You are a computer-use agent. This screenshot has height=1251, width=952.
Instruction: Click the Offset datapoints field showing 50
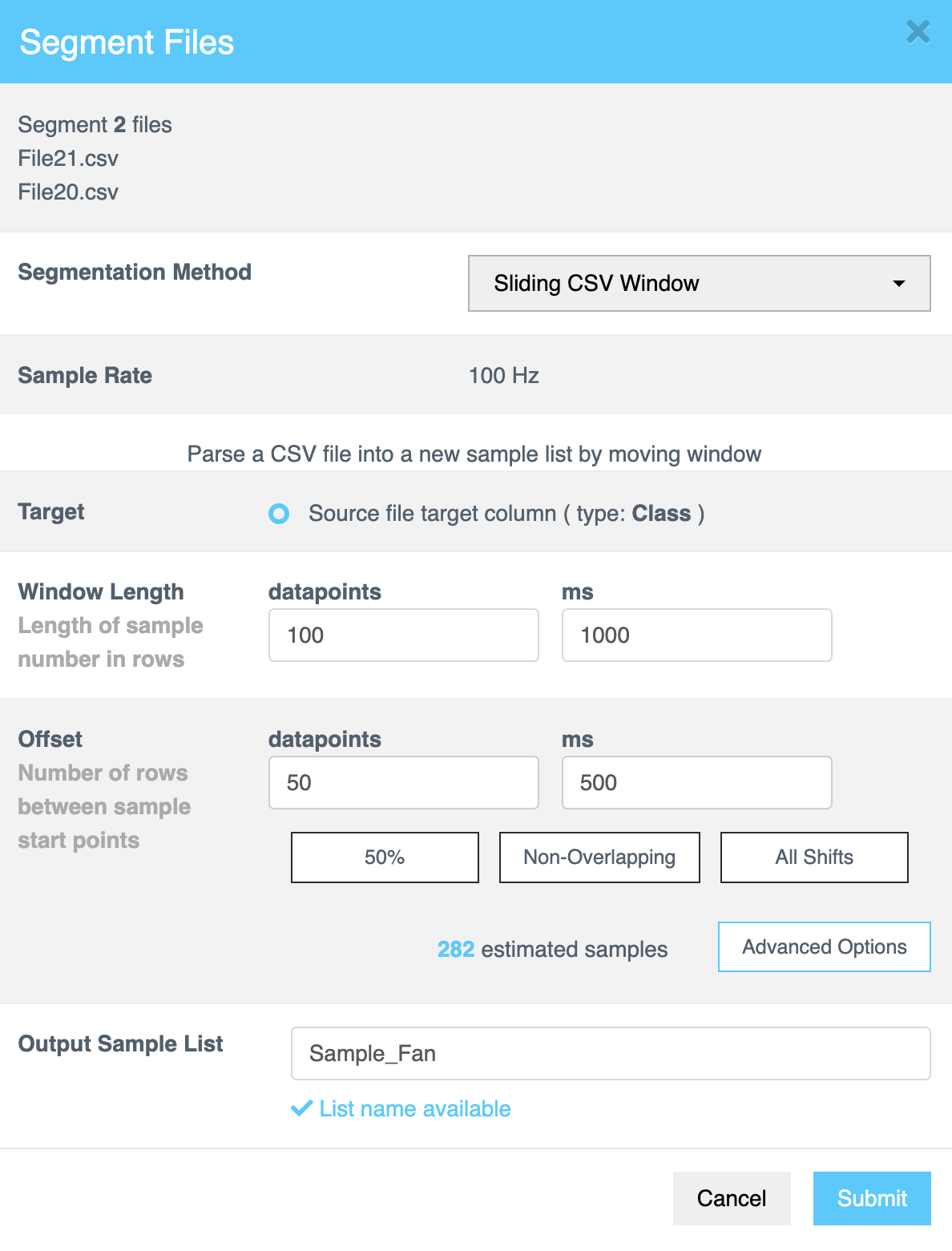[403, 782]
